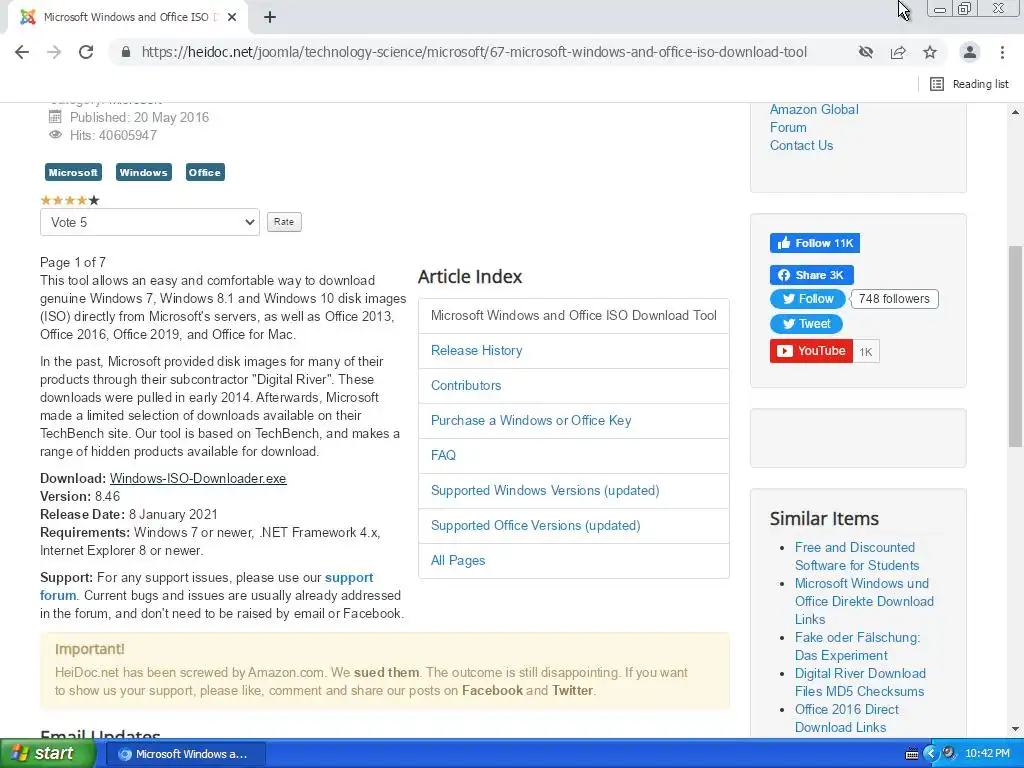Image resolution: width=1024 pixels, height=768 pixels.
Task: Reload the current page
Action: pos(86,52)
